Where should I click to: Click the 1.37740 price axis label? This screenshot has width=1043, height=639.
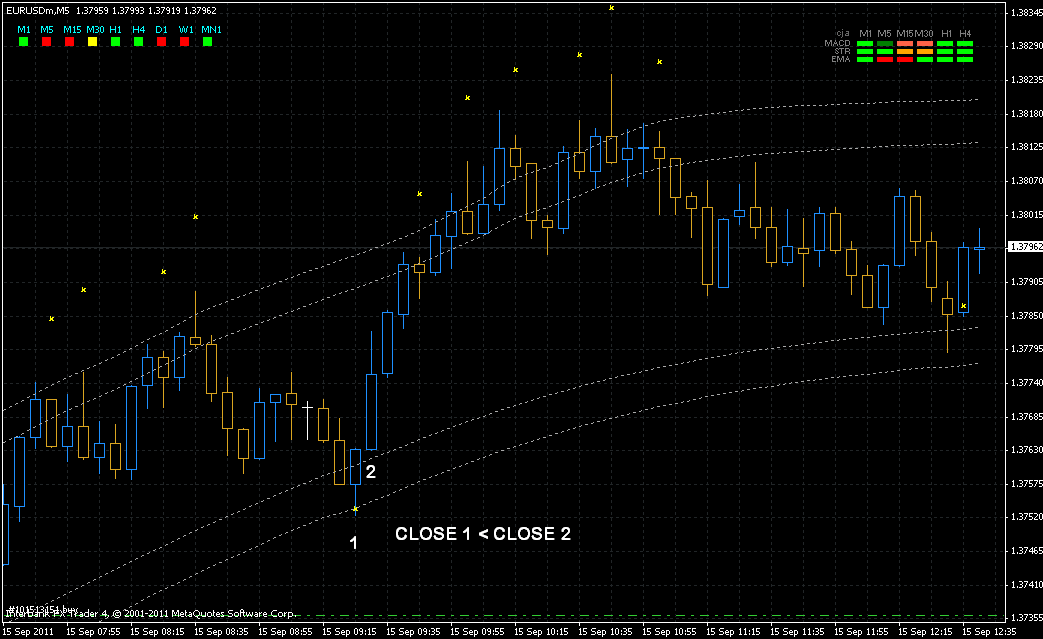[x=1026, y=382]
